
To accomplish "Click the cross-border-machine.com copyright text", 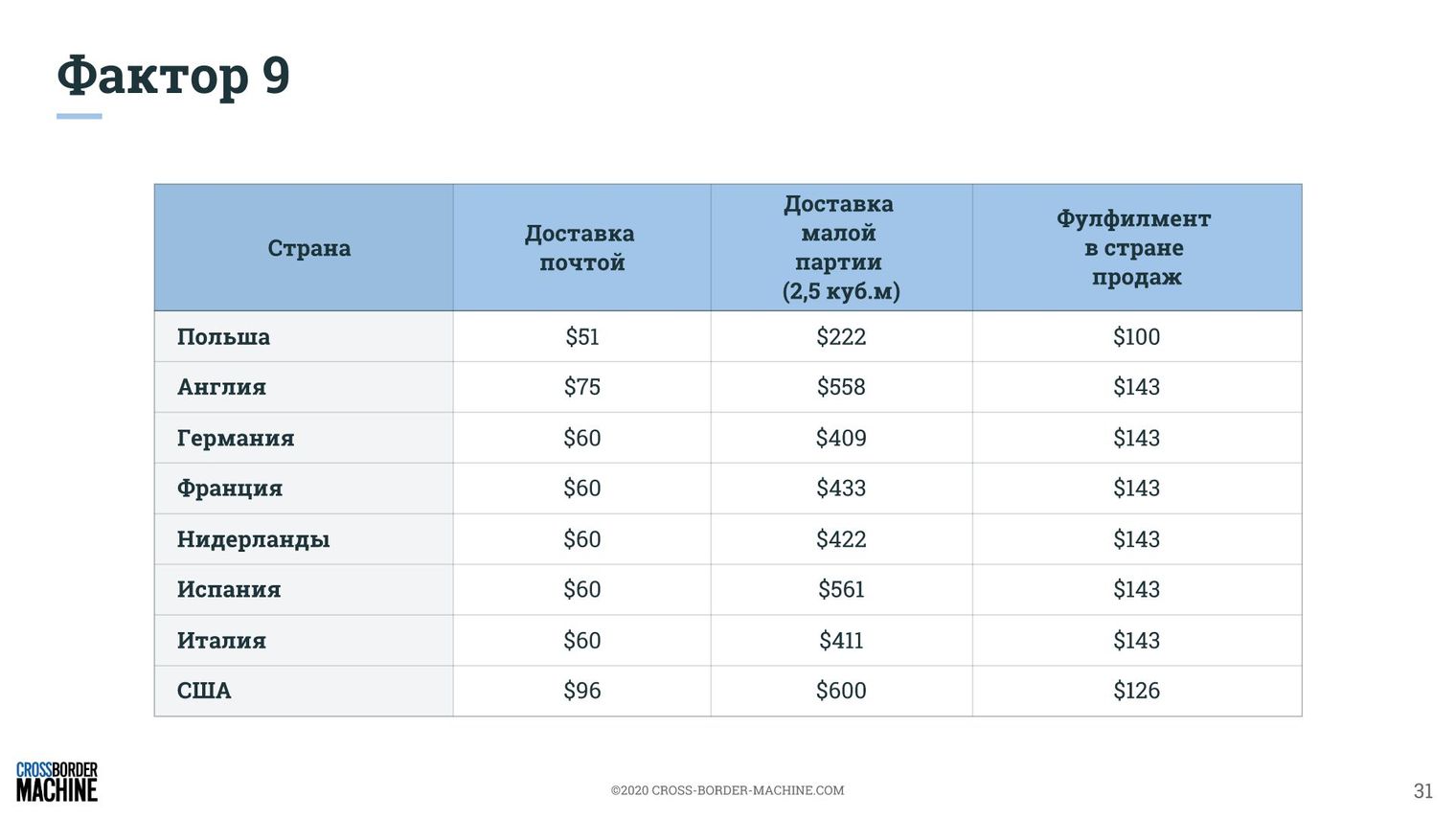I will coord(727,790).
